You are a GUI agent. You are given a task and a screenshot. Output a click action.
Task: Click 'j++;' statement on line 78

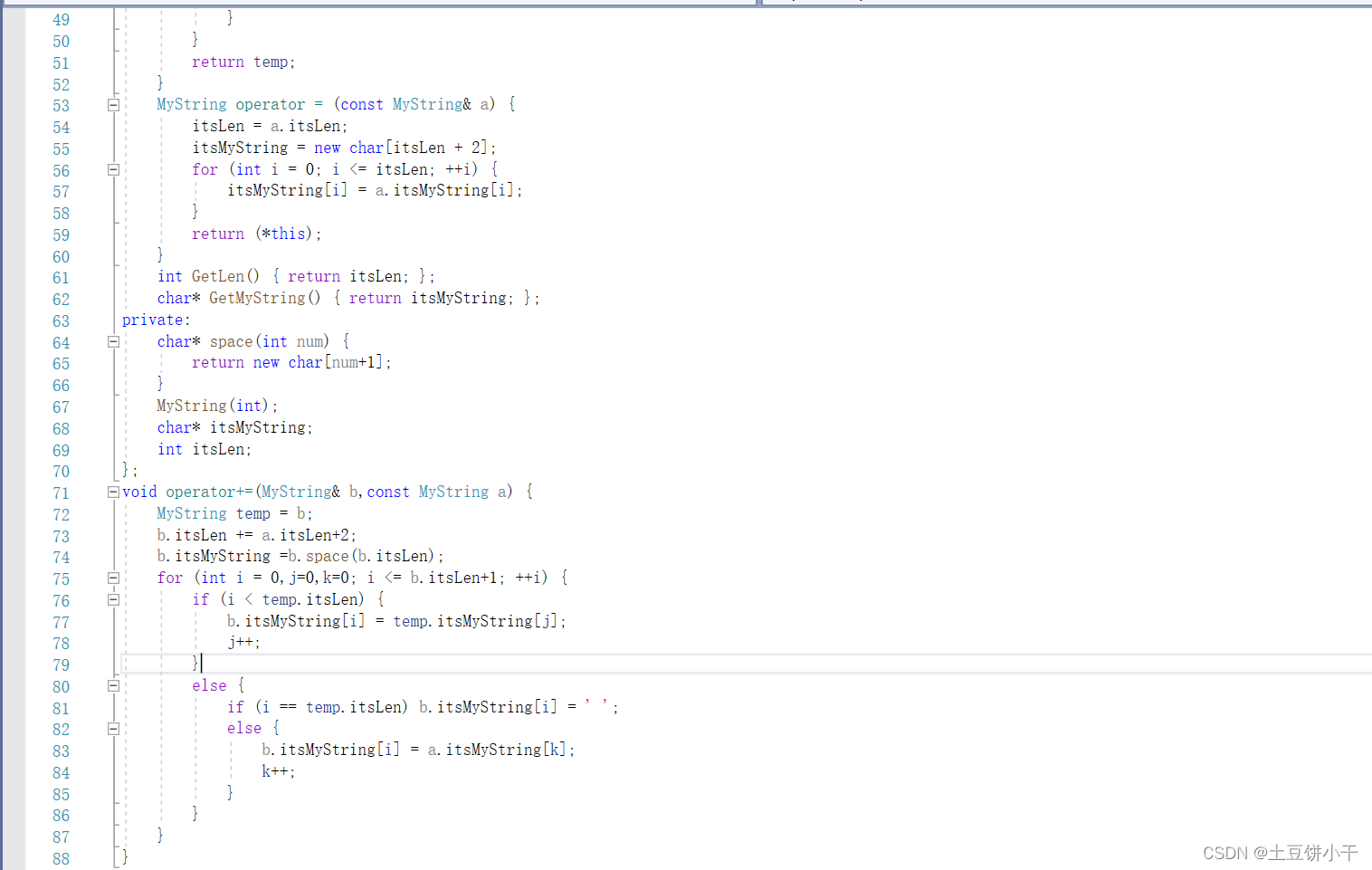243,642
